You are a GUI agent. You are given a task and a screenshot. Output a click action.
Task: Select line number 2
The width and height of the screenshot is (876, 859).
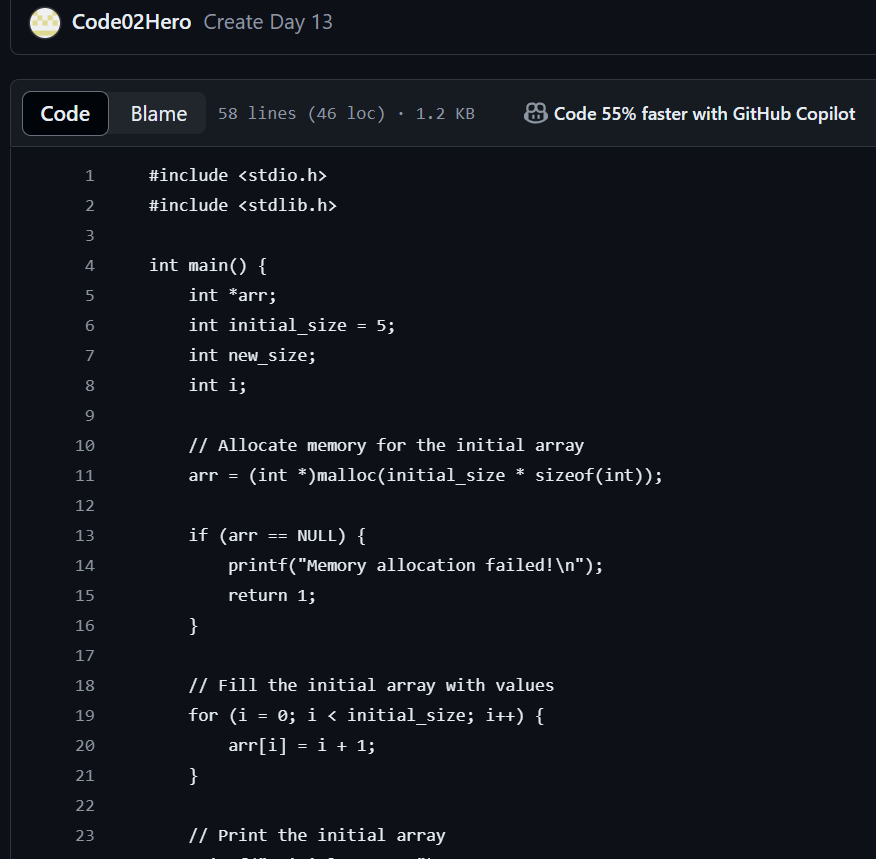pyautogui.click(x=89, y=206)
